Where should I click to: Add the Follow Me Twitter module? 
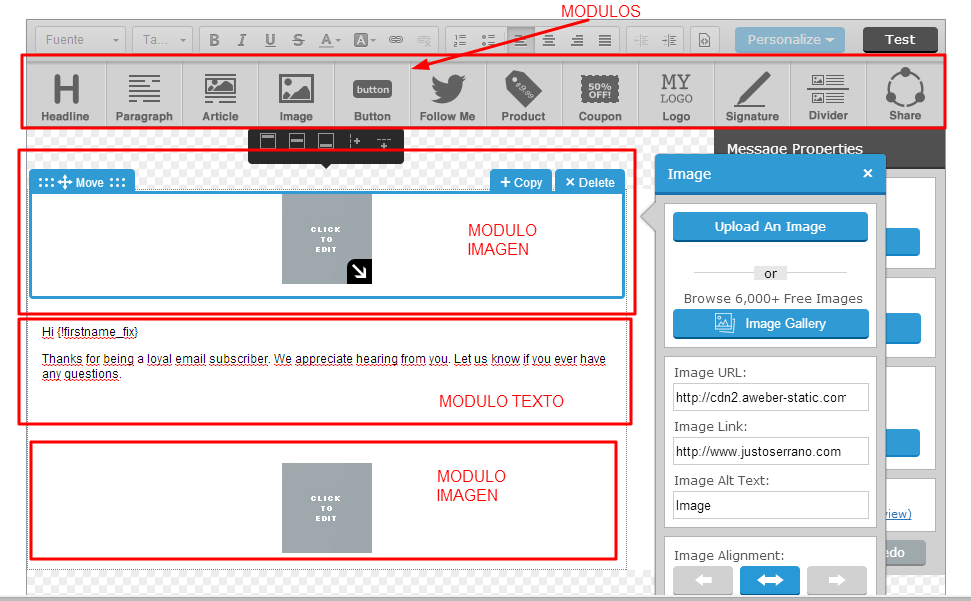click(447, 96)
